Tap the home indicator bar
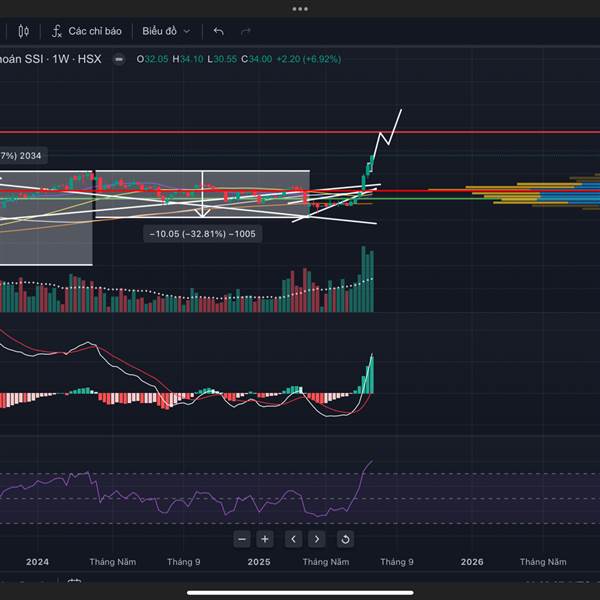 [x=300, y=593]
